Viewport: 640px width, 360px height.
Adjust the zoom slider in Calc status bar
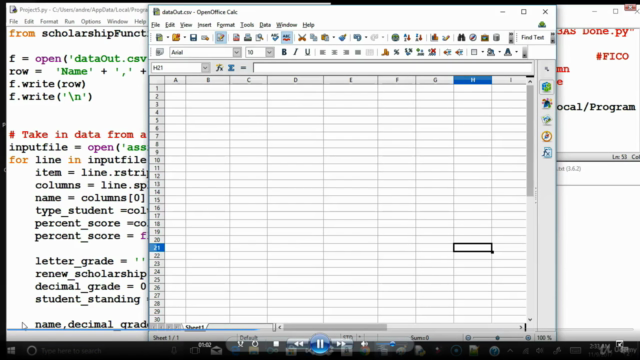coord(498,338)
